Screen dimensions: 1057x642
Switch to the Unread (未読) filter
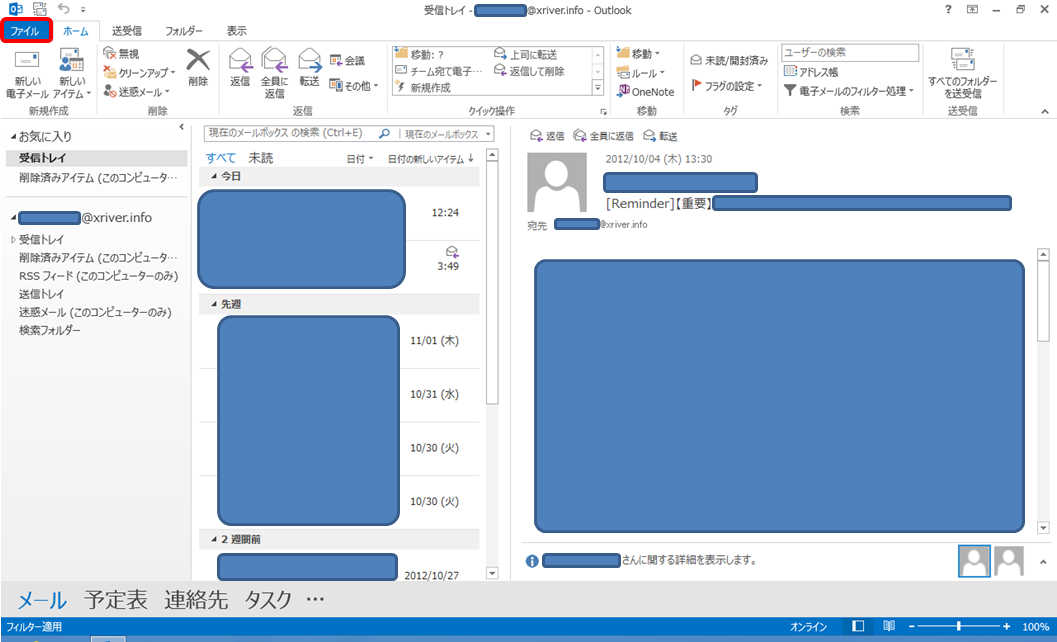tap(260, 158)
